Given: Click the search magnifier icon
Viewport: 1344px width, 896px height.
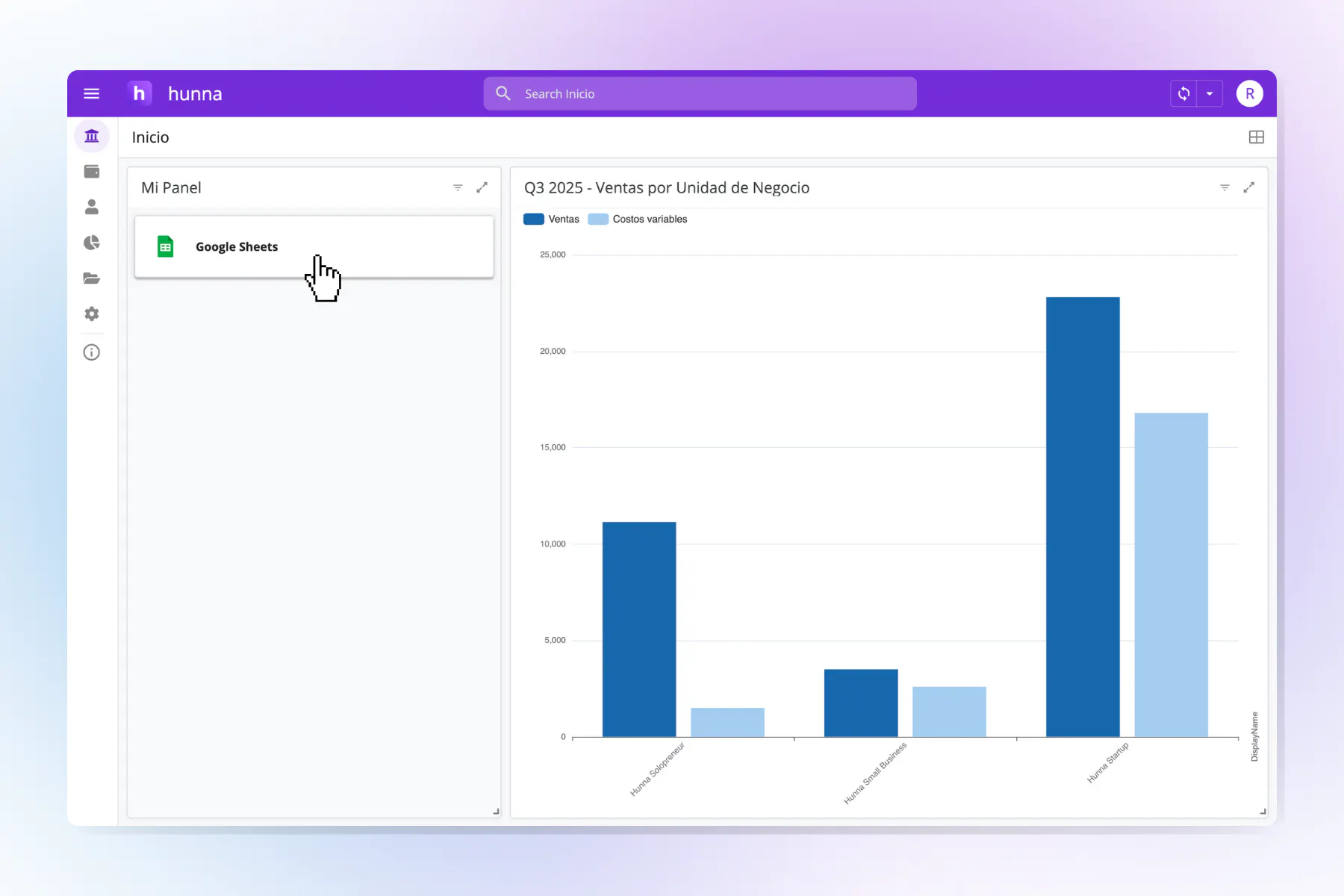Looking at the screenshot, I should tap(503, 93).
